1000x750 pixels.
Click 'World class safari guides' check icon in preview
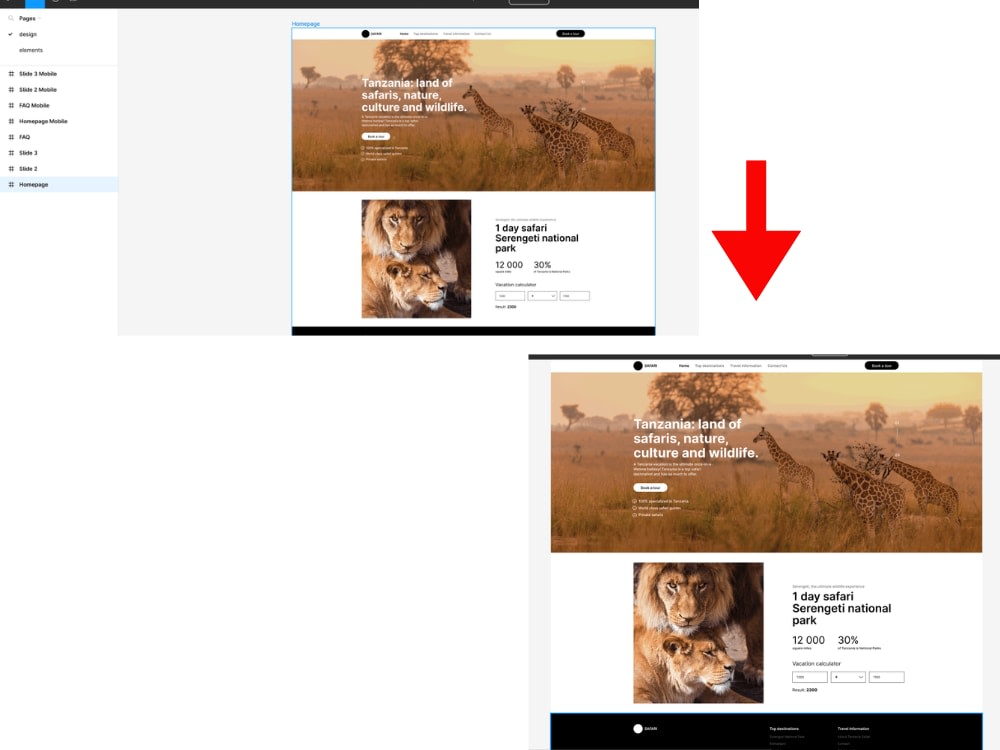tap(635, 508)
